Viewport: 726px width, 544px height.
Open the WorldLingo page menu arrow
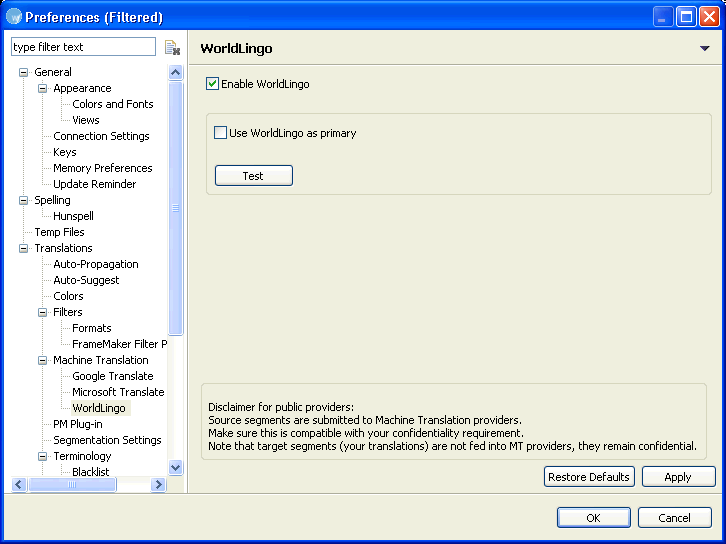click(704, 48)
